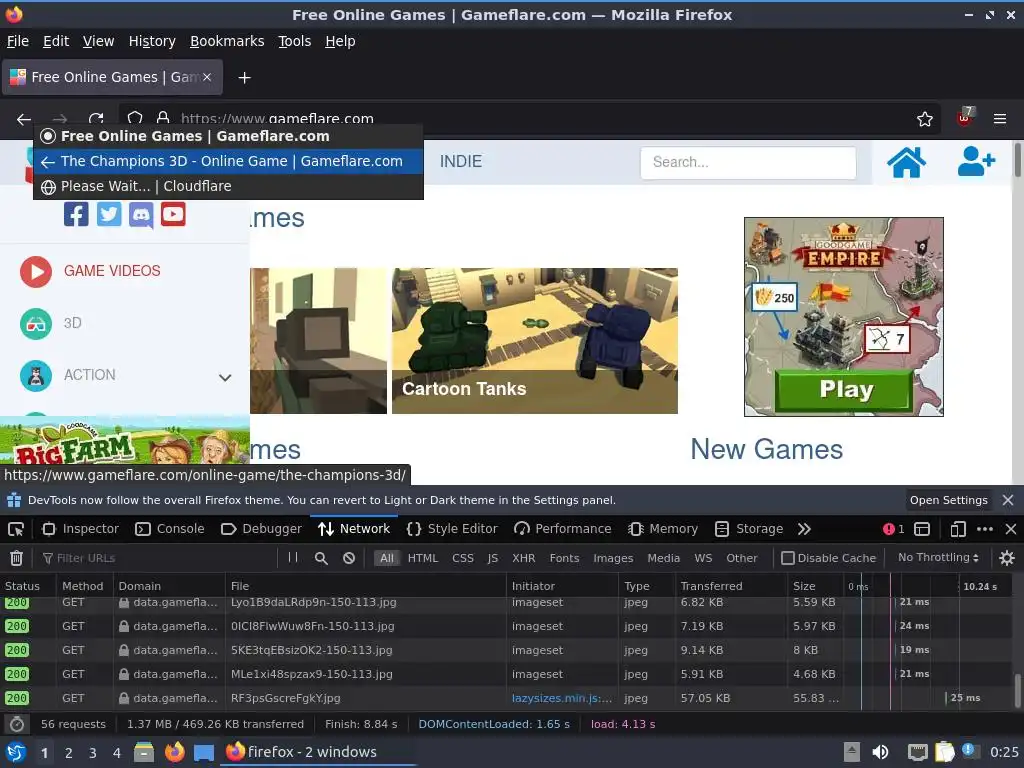
Task: Open DevTools three-dot options menu
Action: click(x=985, y=529)
